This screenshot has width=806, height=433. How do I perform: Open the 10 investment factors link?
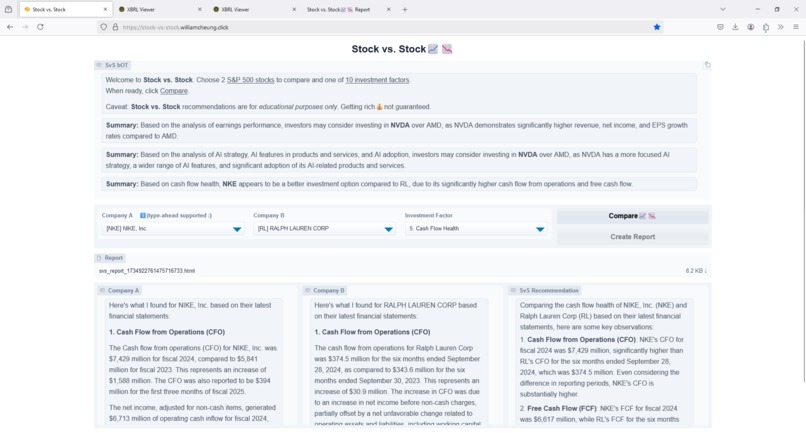(x=377, y=80)
